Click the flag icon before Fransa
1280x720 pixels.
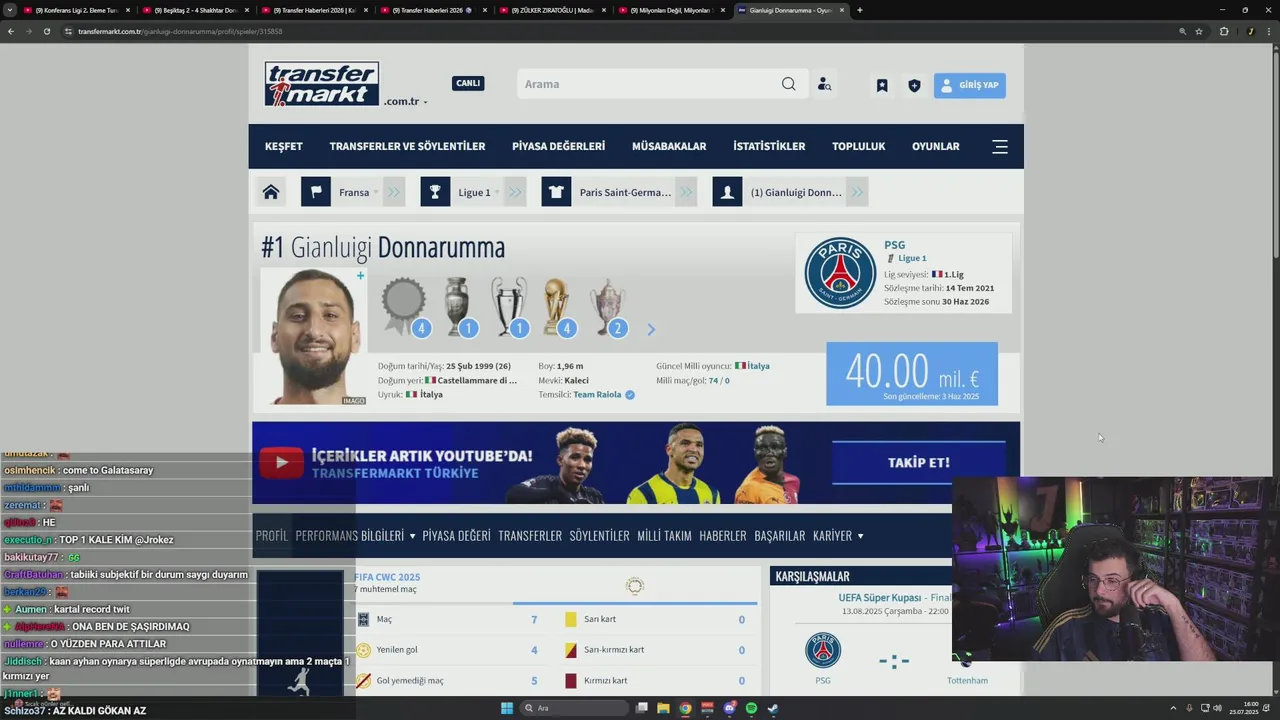coord(316,192)
